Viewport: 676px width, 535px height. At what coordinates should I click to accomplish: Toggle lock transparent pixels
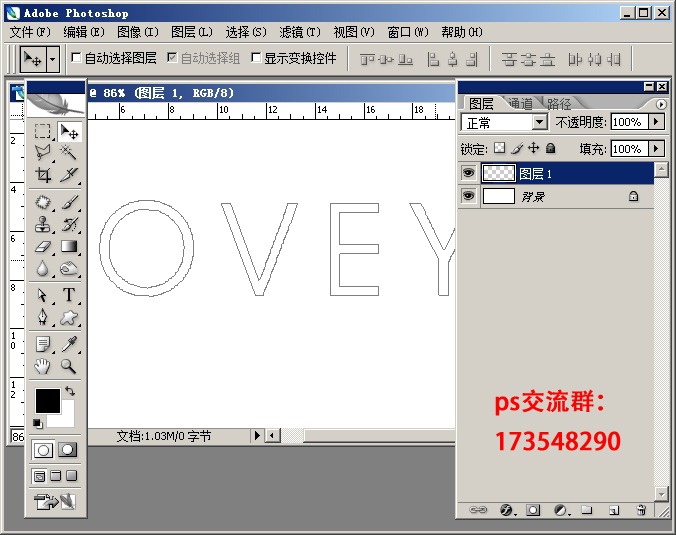click(499, 148)
